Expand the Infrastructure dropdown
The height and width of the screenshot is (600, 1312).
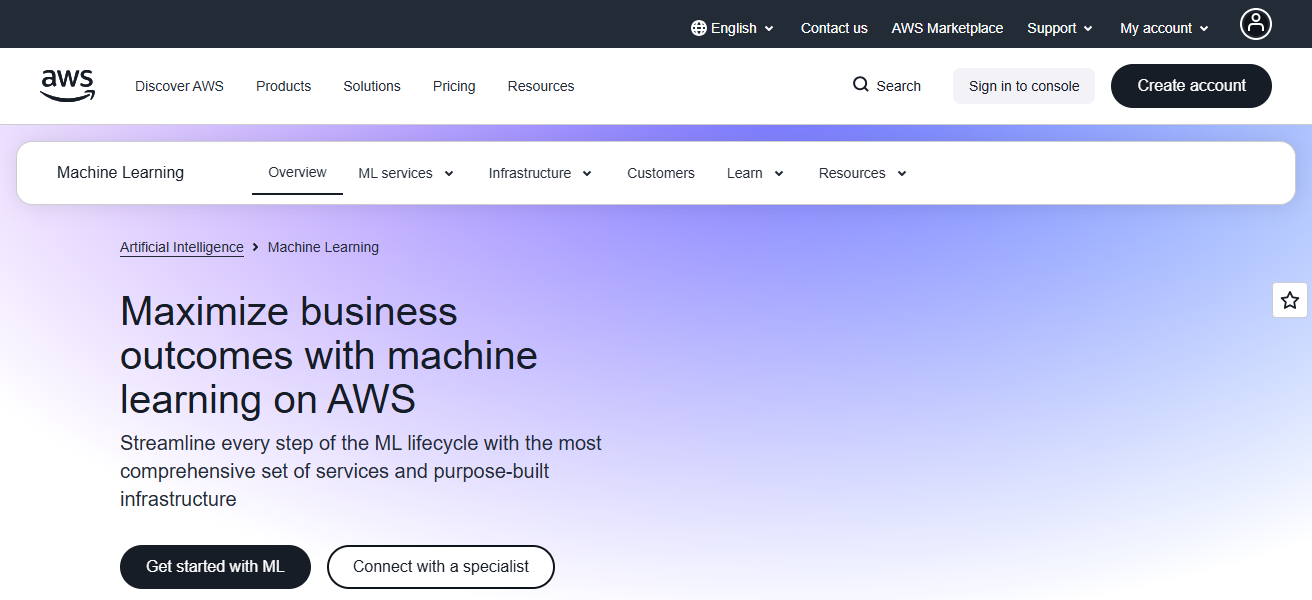pyautogui.click(x=540, y=172)
